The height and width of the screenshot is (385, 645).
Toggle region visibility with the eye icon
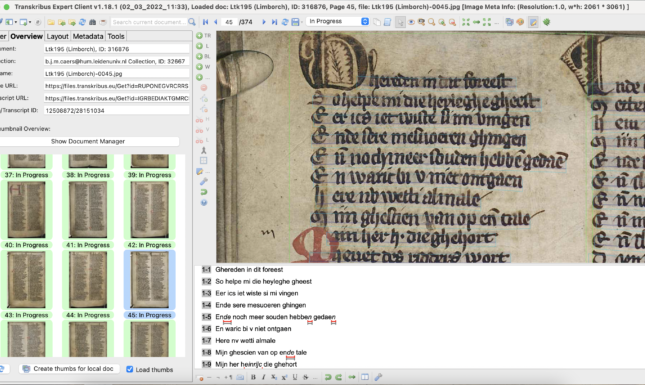coord(411,22)
